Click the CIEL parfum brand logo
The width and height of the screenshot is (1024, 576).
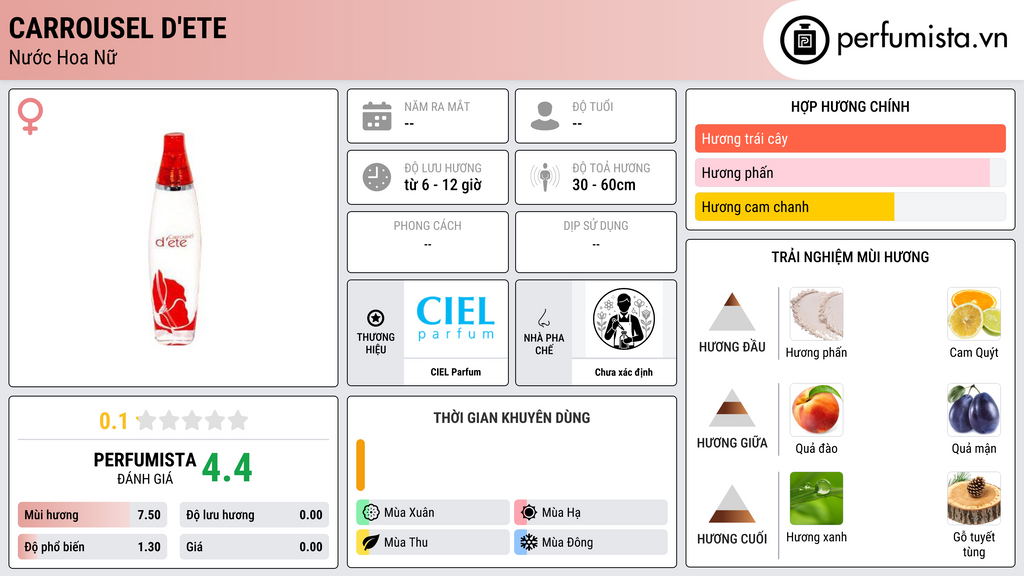[456, 319]
